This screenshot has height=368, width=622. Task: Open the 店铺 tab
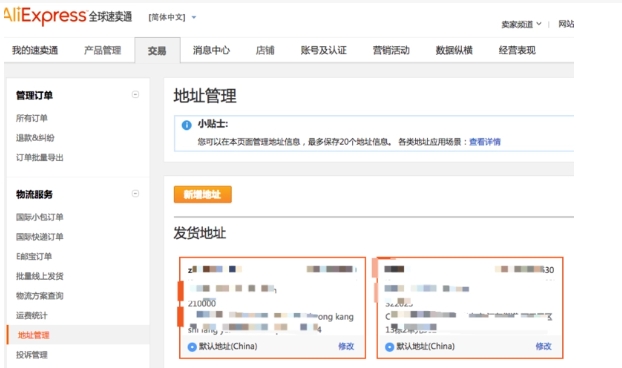coord(265,50)
